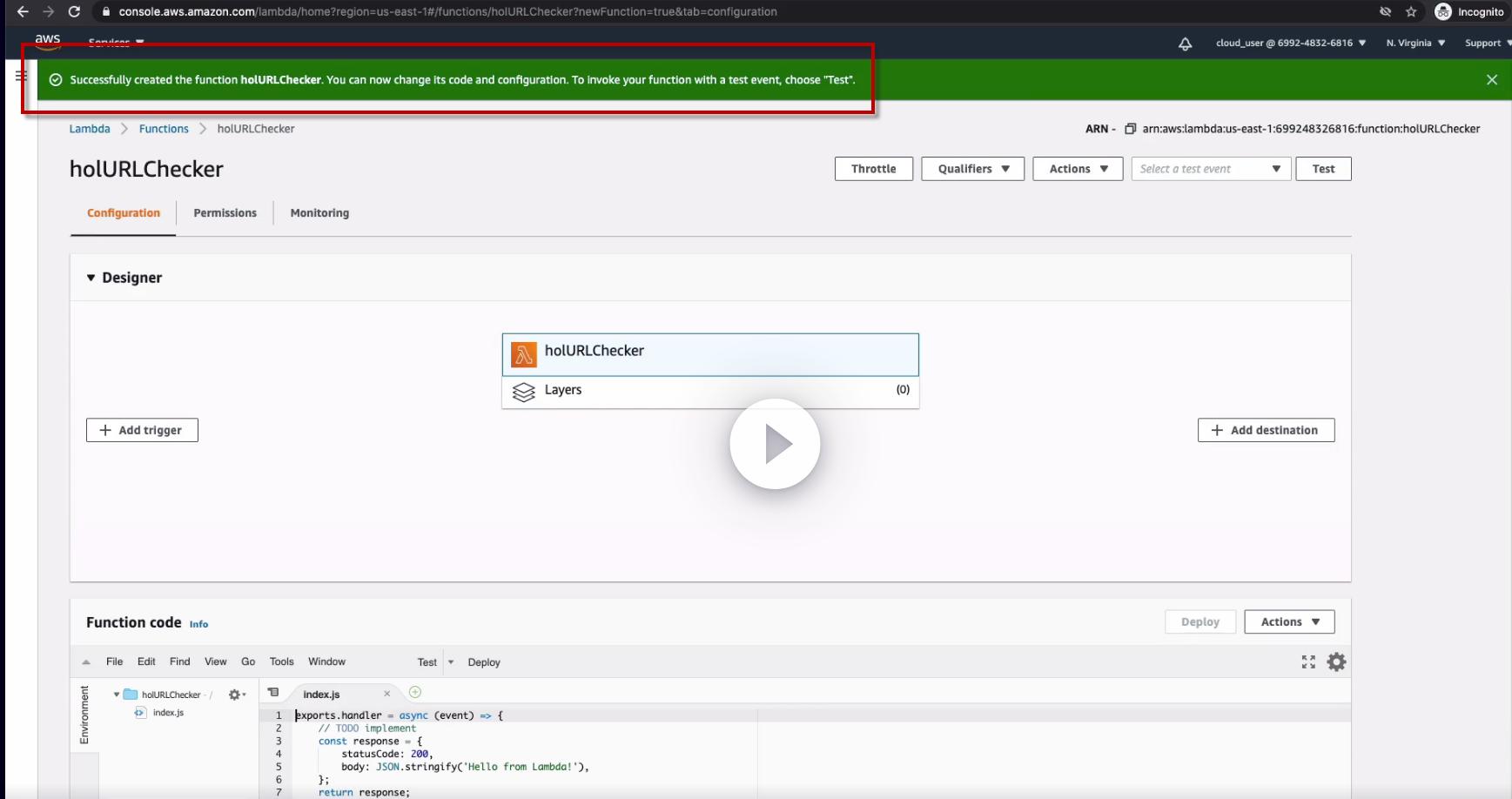Open the Select a test event dropdown
The image size is (1512, 799).
[1210, 169]
